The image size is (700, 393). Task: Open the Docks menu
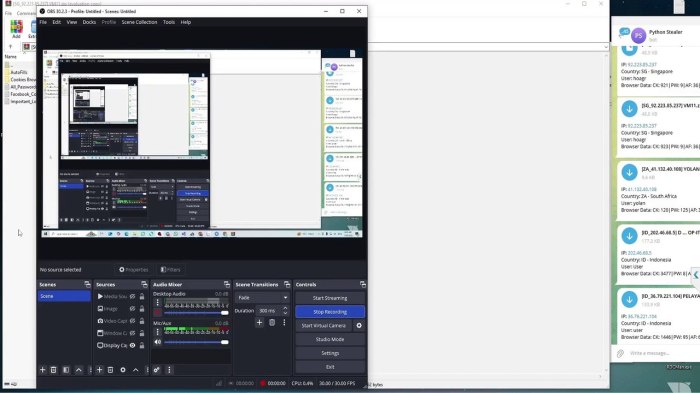pyautogui.click(x=89, y=22)
